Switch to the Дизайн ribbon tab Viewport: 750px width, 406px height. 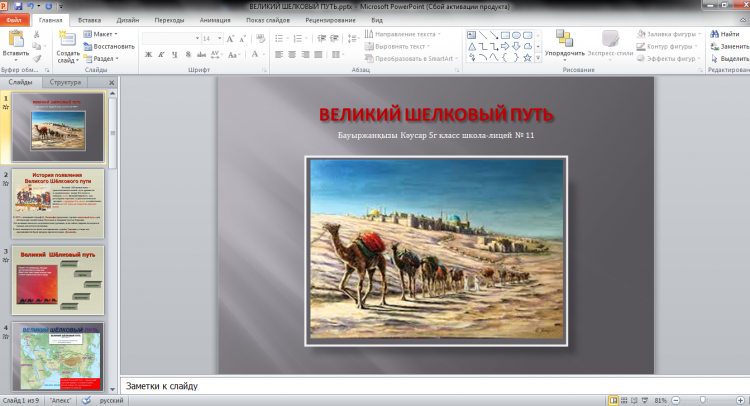click(x=127, y=20)
